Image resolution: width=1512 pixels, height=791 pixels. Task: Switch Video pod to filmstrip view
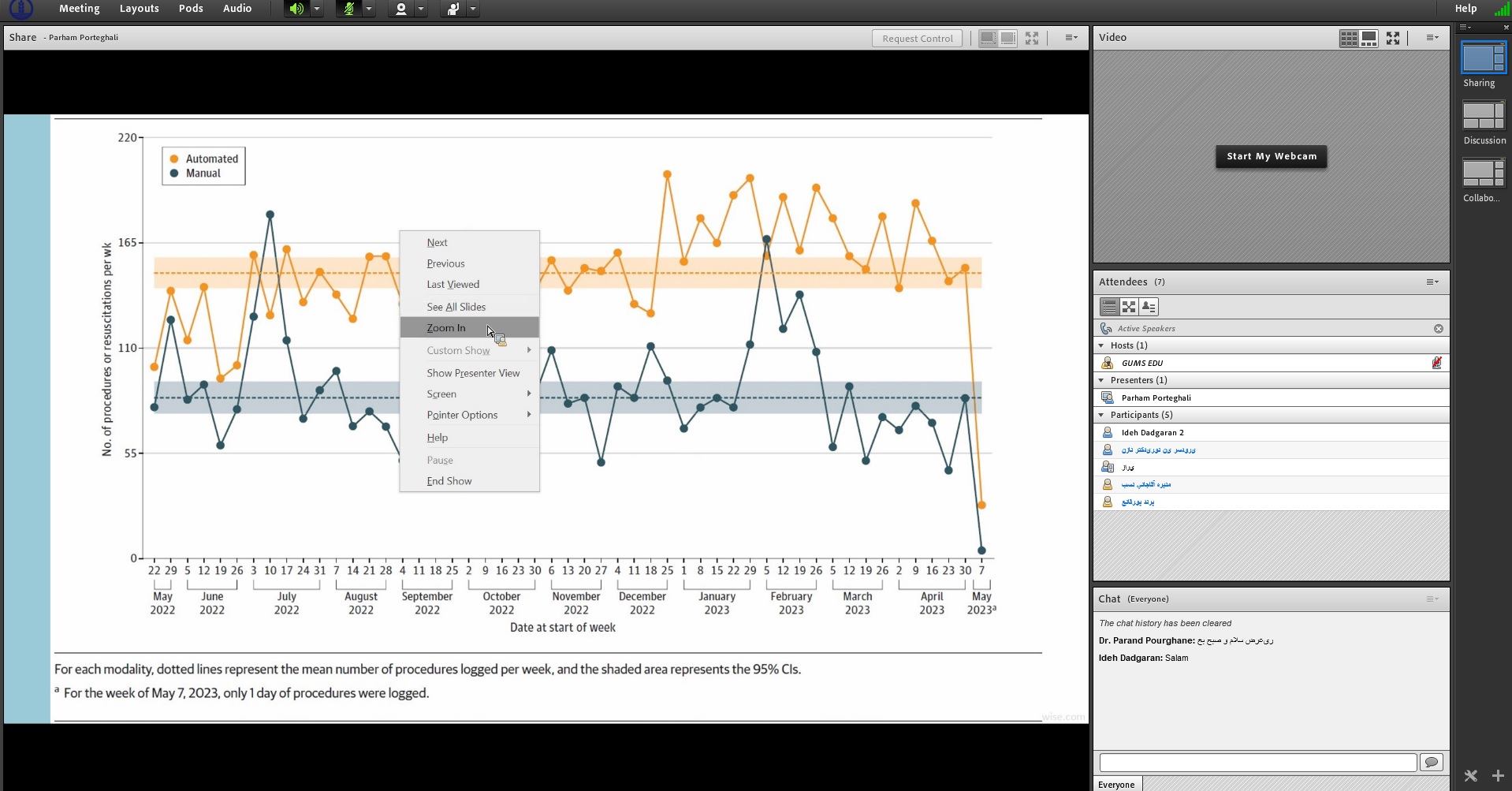1369,38
